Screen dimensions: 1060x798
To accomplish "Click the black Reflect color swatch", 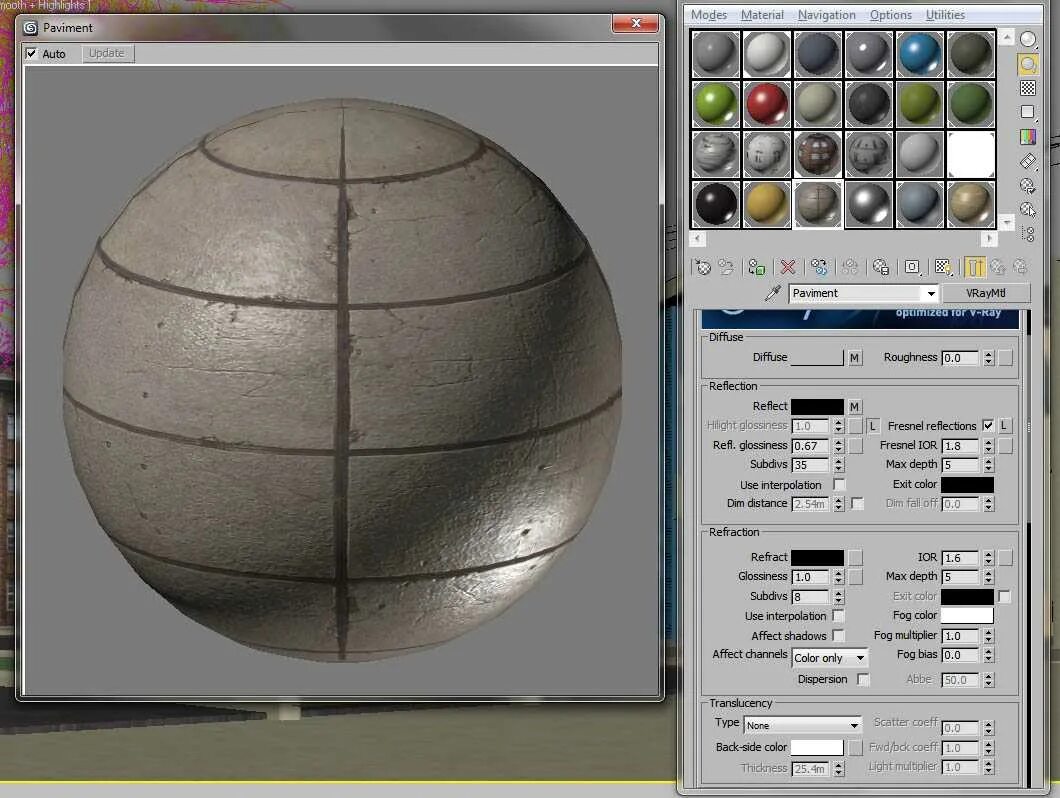I will coord(817,406).
